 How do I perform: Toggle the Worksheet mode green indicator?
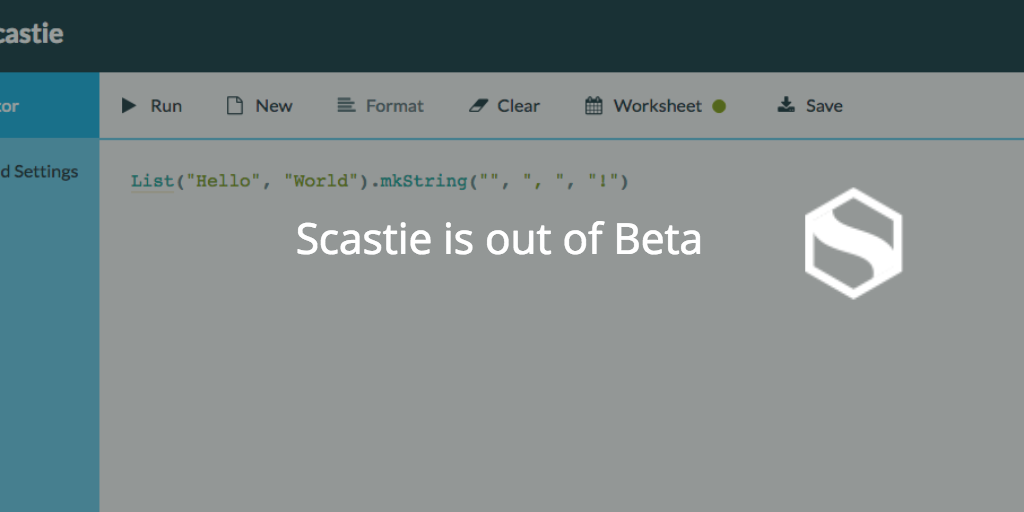(719, 106)
